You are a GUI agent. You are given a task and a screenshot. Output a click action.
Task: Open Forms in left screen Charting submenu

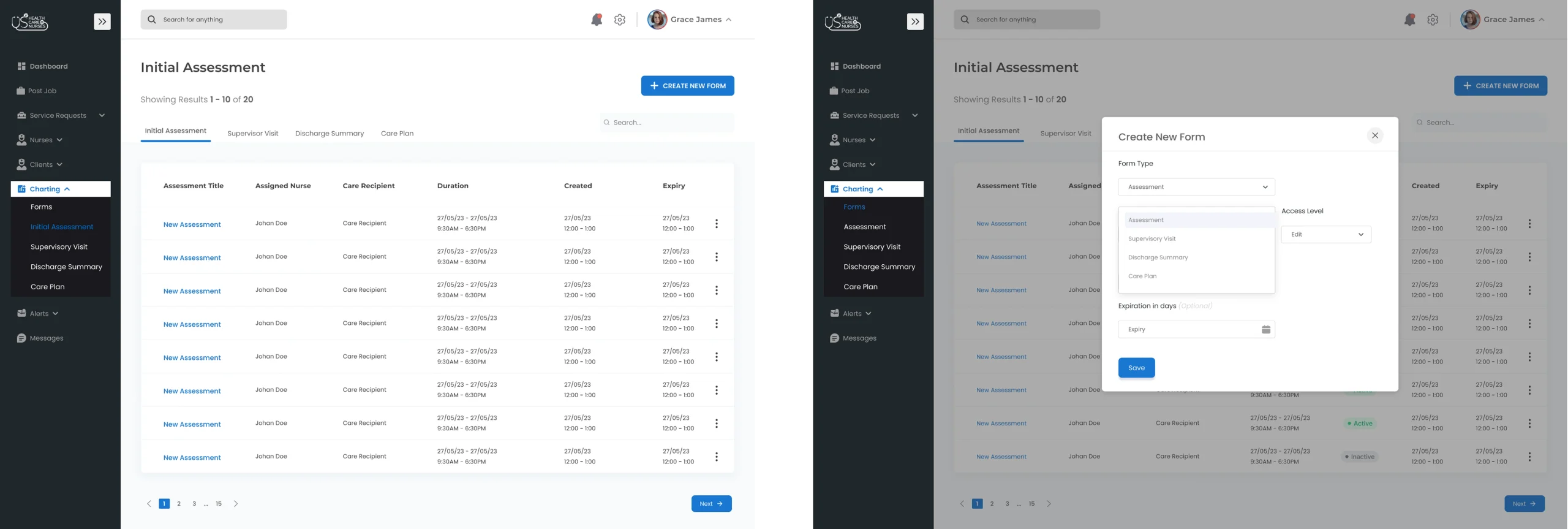coord(41,207)
